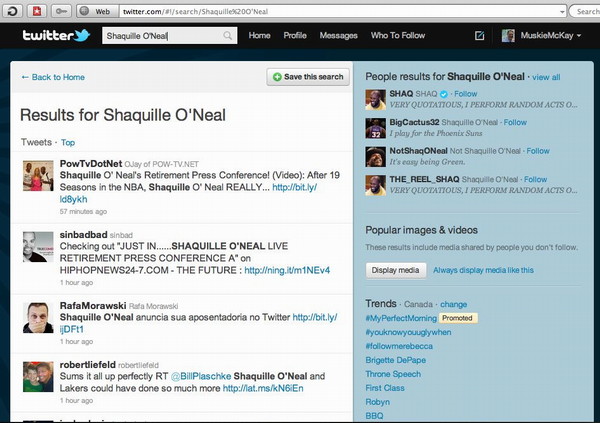Open PowTvDotNet's profile picture
This screenshot has height=423, width=600.
[38, 176]
